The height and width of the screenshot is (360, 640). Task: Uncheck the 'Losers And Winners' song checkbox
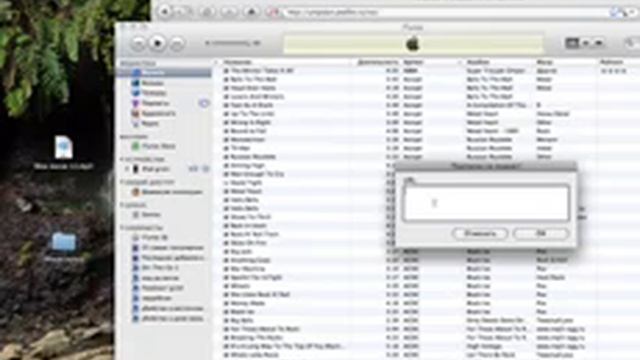[226, 96]
